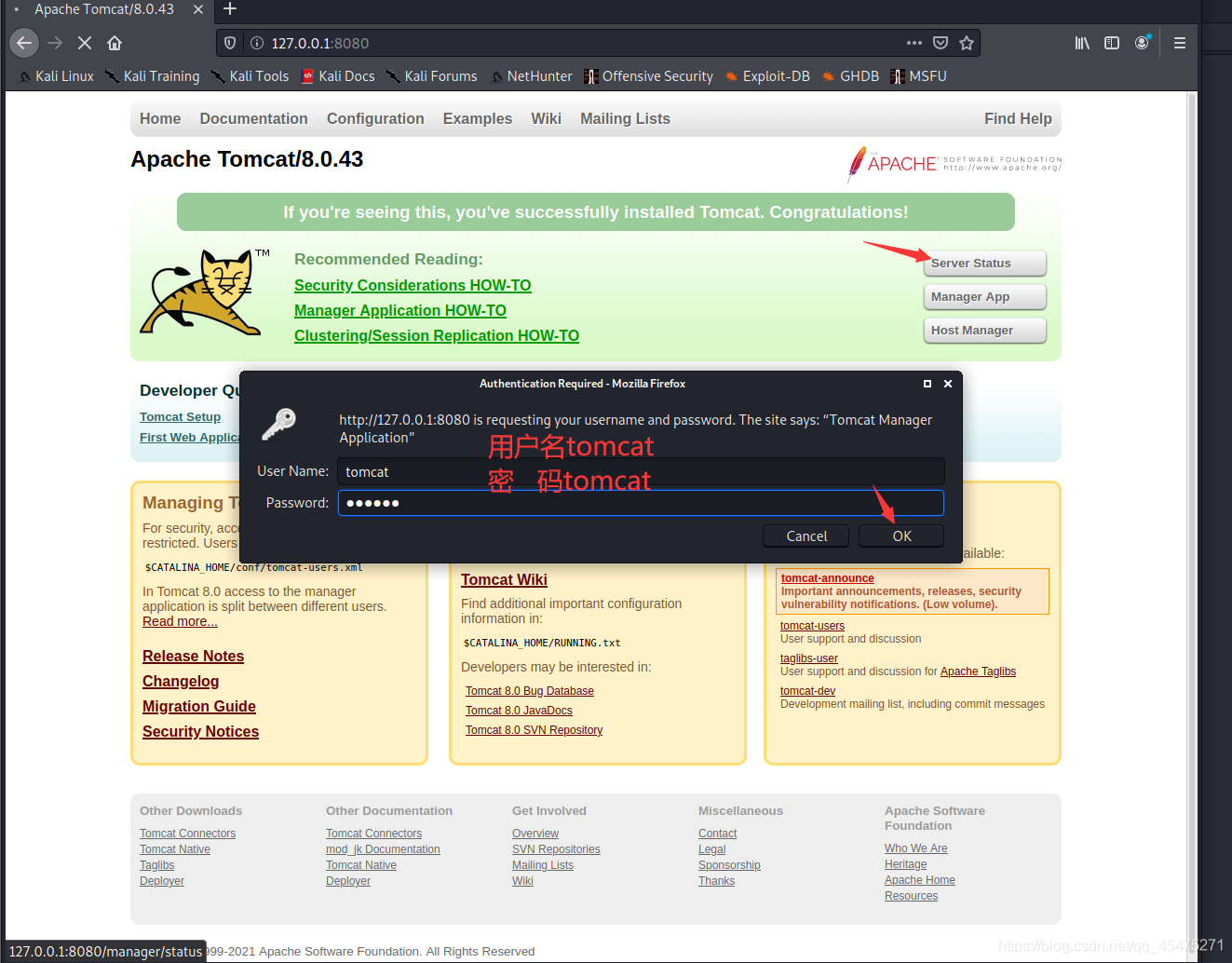The height and width of the screenshot is (963, 1232).
Task: Open Examples in Tomcat navigation
Action: [x=478, y=118]
